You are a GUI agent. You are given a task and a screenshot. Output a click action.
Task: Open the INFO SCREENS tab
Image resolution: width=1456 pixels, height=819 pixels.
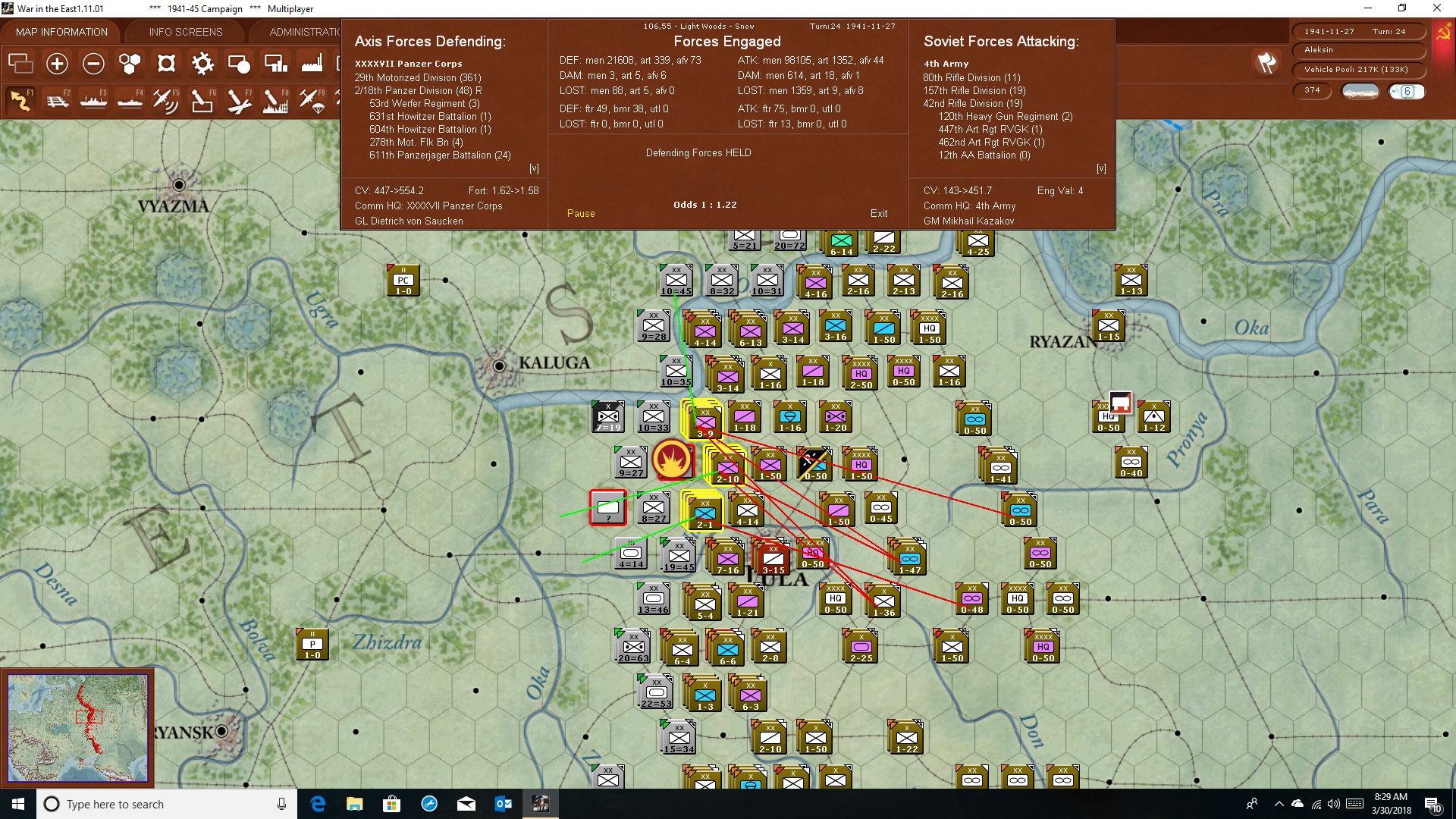click(x=186, y=32)
